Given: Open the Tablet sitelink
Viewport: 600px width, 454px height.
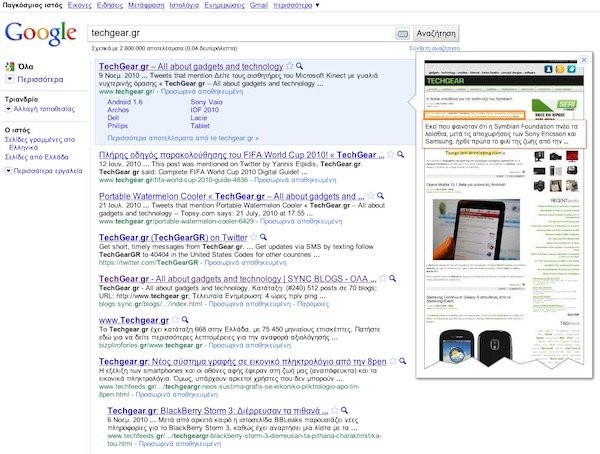Looking at the screenshot, I should [x=200, y=126].
